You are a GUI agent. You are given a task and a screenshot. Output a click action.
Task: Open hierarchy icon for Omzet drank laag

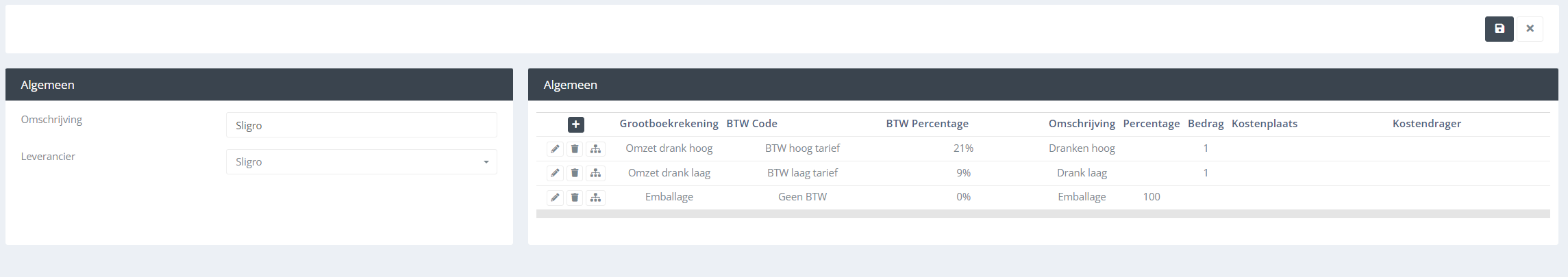click(595, 173)
